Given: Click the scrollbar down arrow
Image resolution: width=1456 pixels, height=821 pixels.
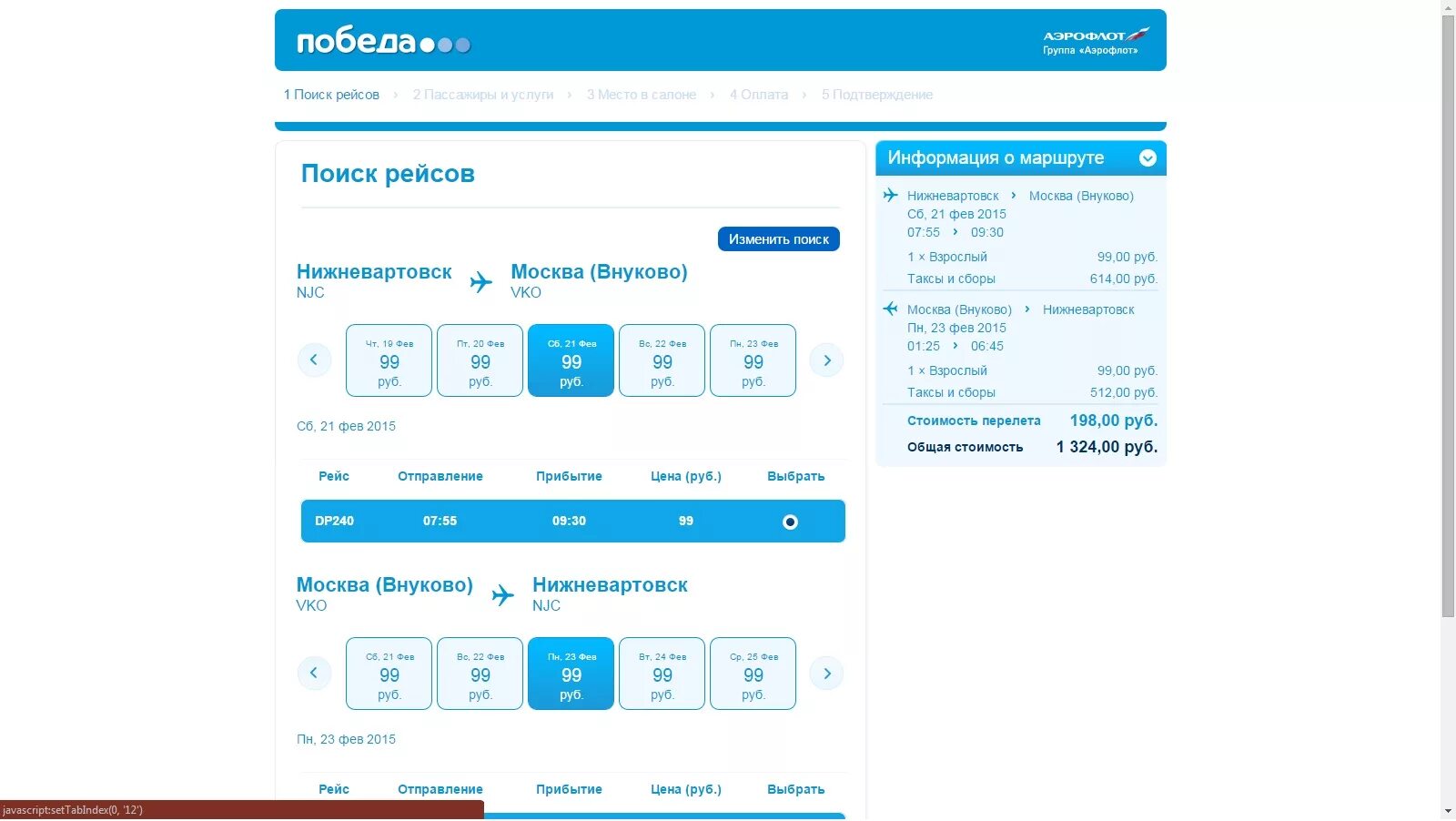Looking at the screenshot, I should pyautogui.click(x=1448, y=812).
